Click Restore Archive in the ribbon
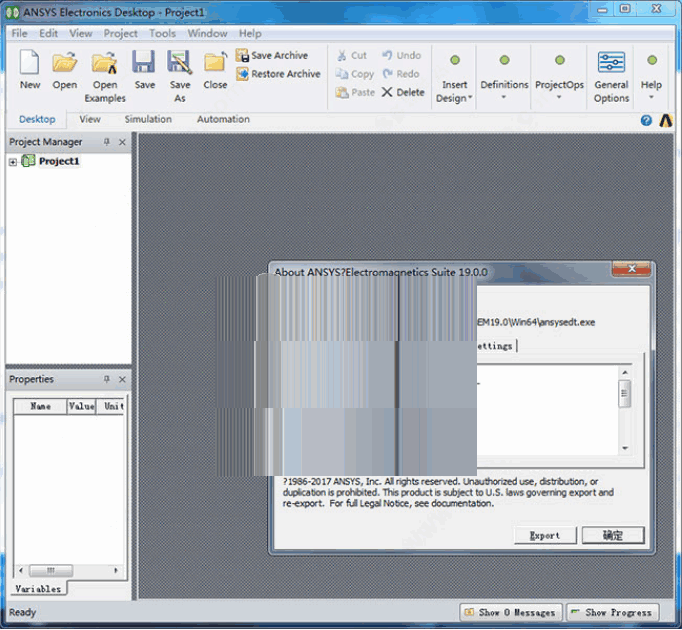 click(278, 74)
